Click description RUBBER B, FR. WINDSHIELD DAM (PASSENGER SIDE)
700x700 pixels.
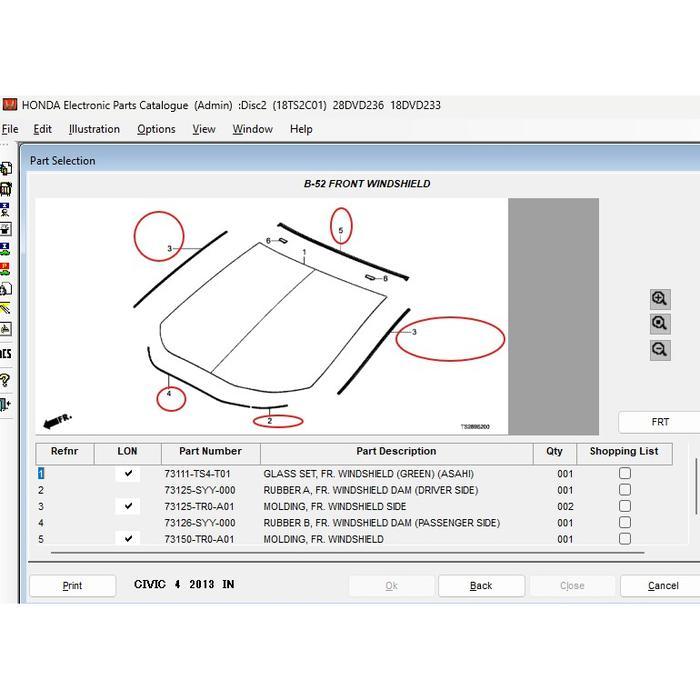(x=382, y=523)
